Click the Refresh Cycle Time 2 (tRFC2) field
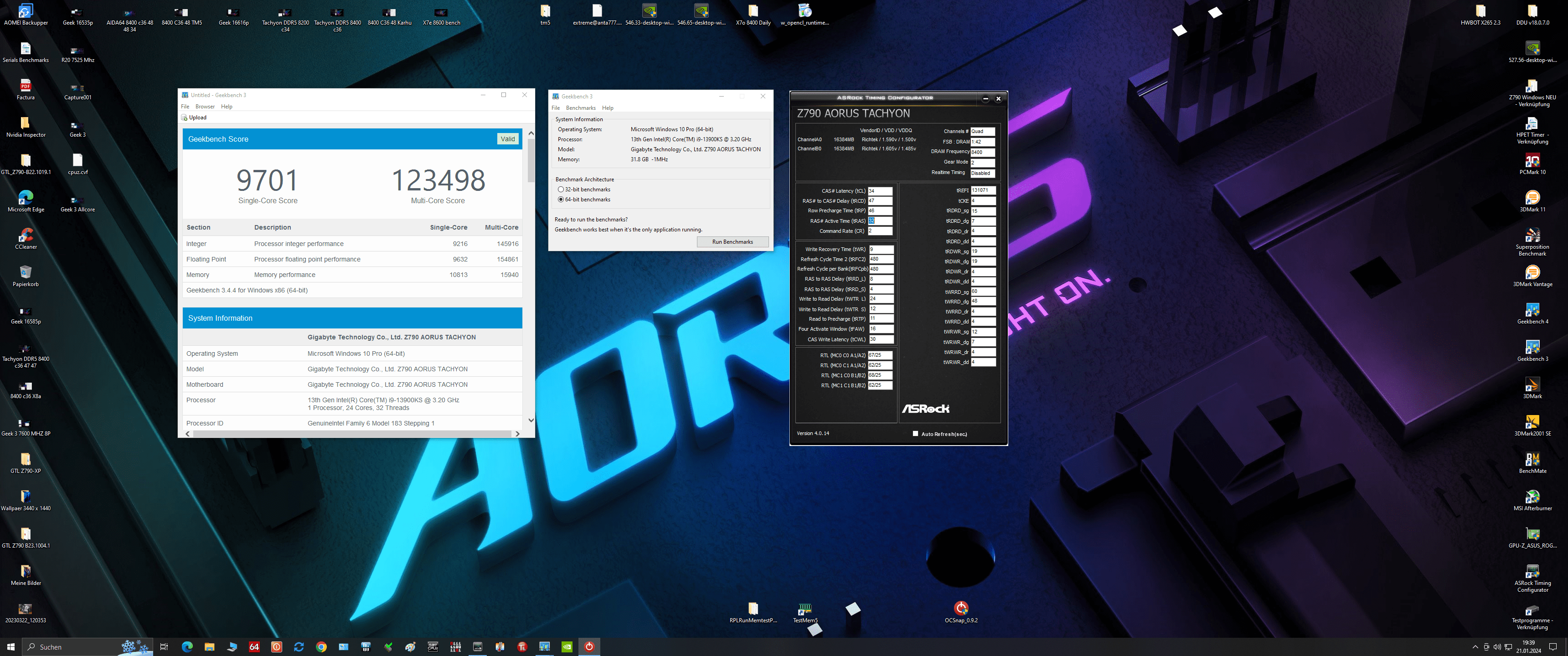The image size is (1568, 656). (881, 259)
